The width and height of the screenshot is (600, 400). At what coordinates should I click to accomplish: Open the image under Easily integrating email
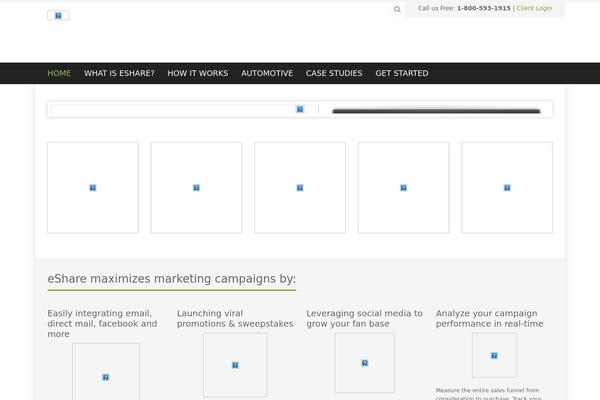(x=106, y=372)
